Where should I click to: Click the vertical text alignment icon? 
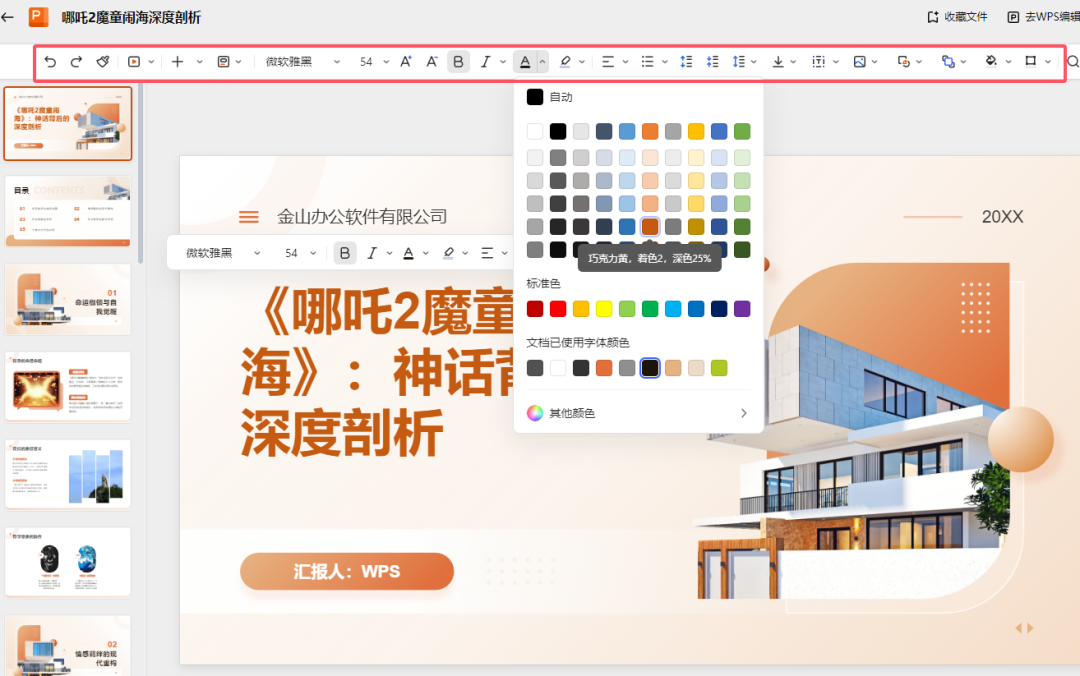[778, 61]
